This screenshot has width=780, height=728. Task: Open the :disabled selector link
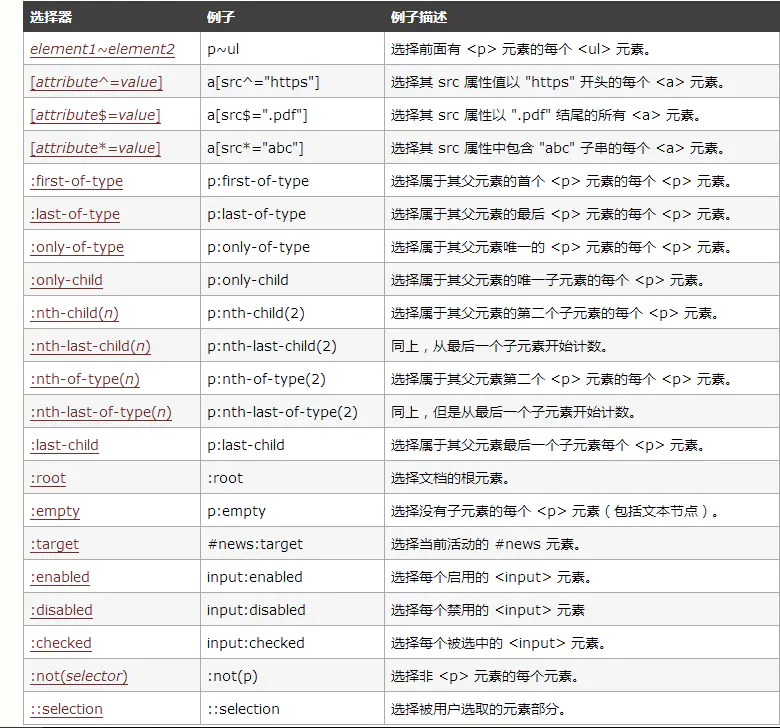pos(62,610)
